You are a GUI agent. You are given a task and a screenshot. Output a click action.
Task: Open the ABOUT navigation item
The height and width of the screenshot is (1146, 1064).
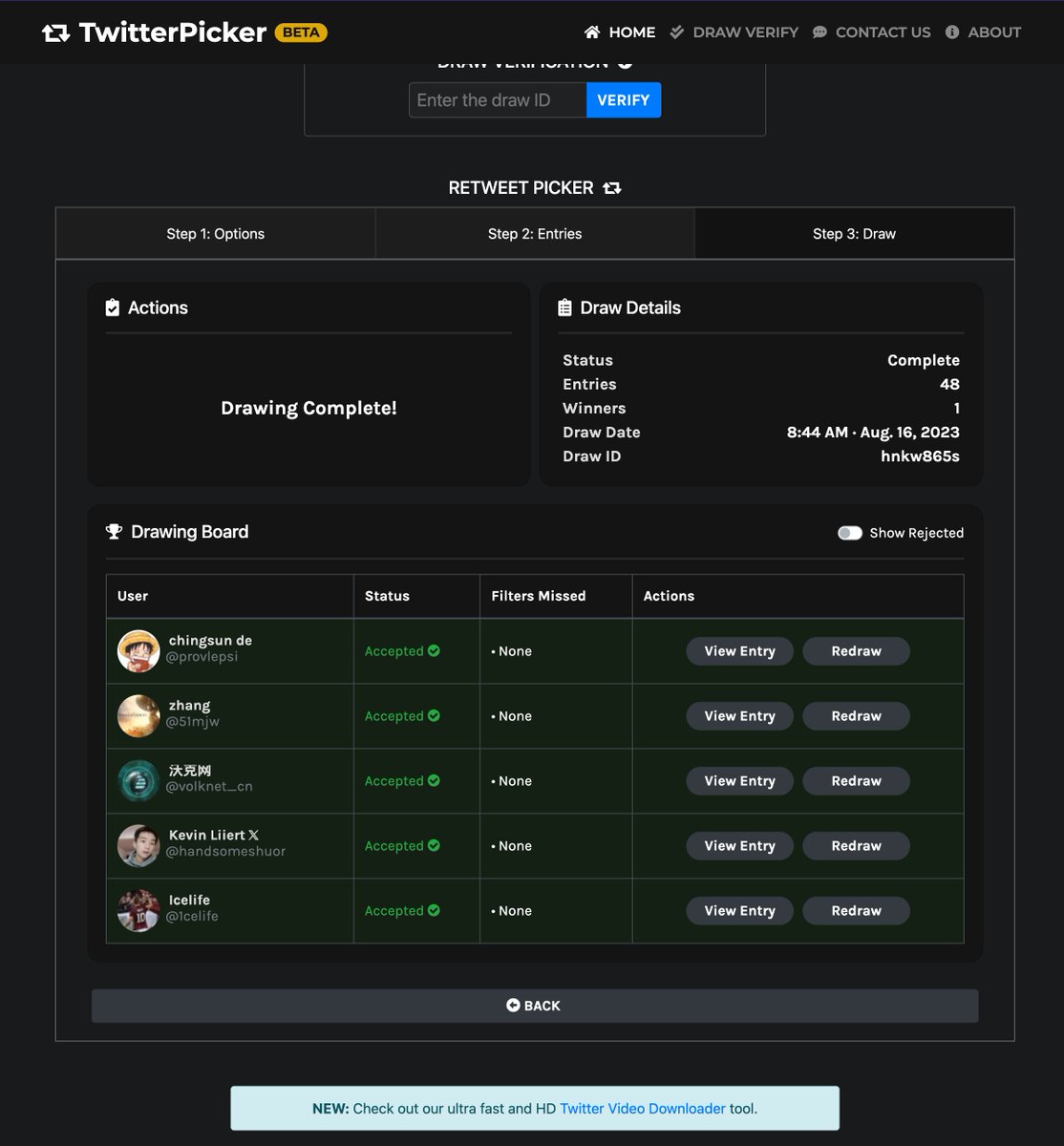pyautogui.click(x=983, y=32)
